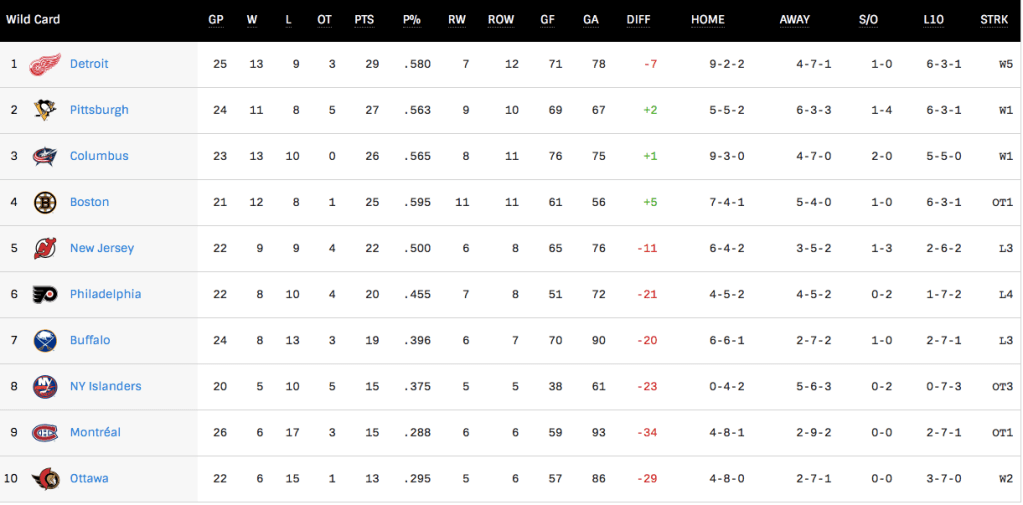The height and width of the screenshot is (505, 1023).
Task: Click the Pittsburgh Penguins logo
Action: [45, 110]
